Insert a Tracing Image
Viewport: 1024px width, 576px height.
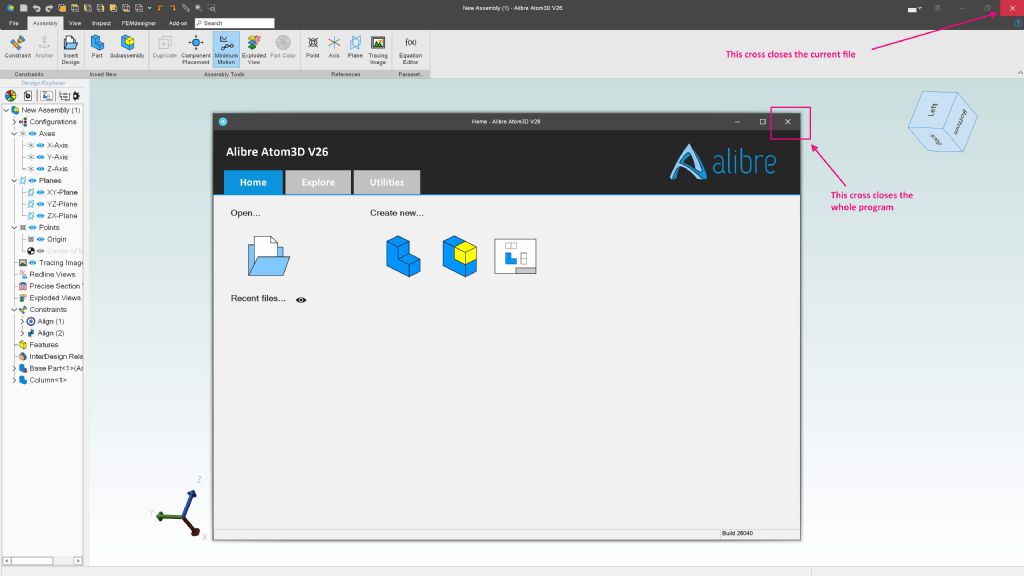click(x=377, y=50)
